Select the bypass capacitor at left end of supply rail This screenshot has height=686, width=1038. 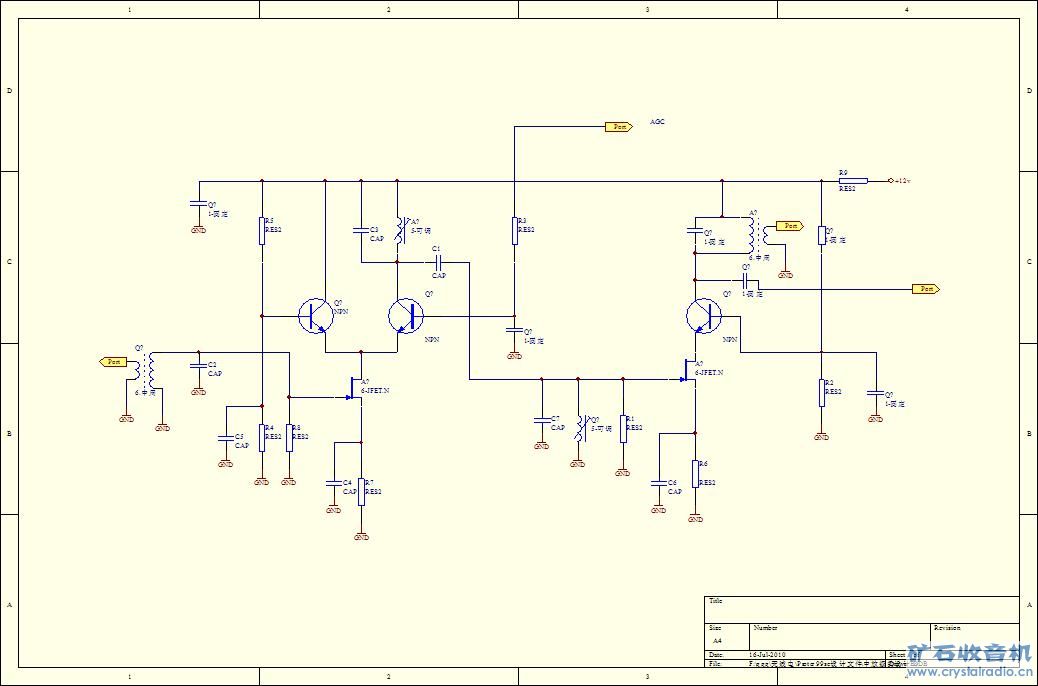coord(199,204)
